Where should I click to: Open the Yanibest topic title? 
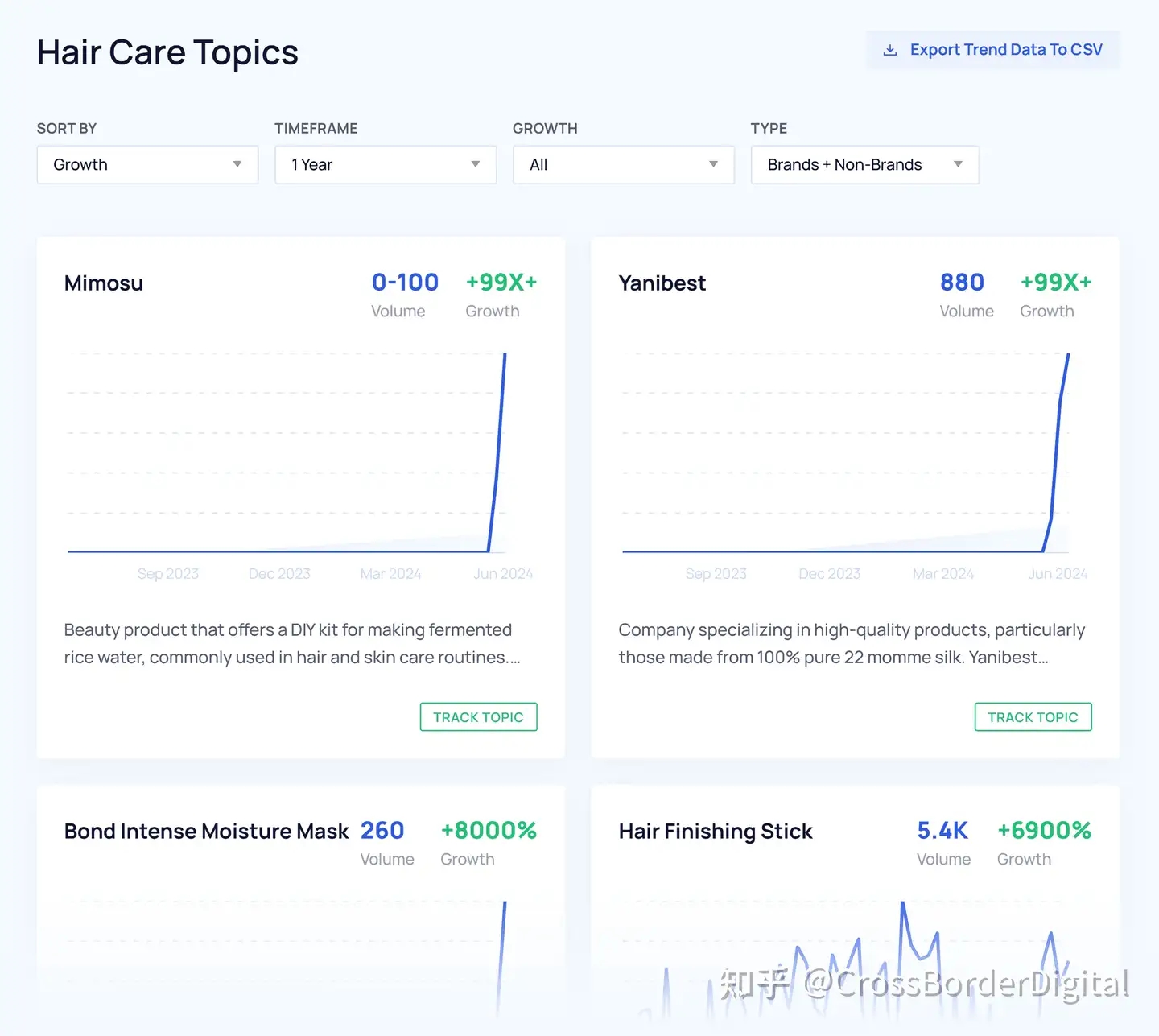click(662, 283)
